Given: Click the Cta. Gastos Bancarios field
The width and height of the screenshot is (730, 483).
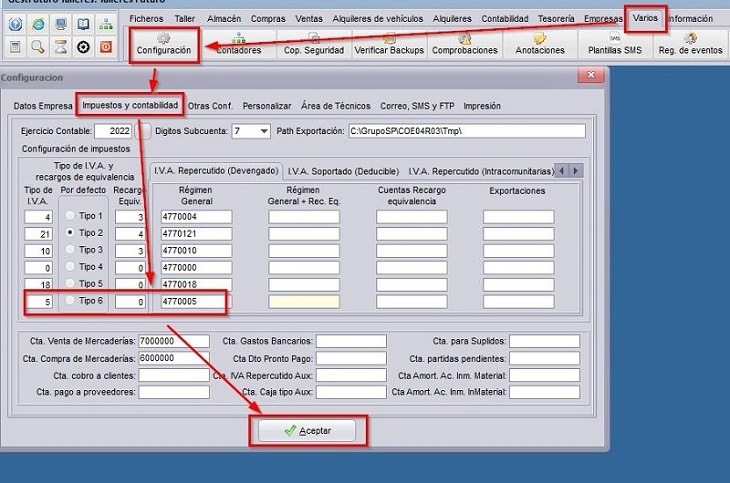Looking at the screenshot, I should click(351, 341).
